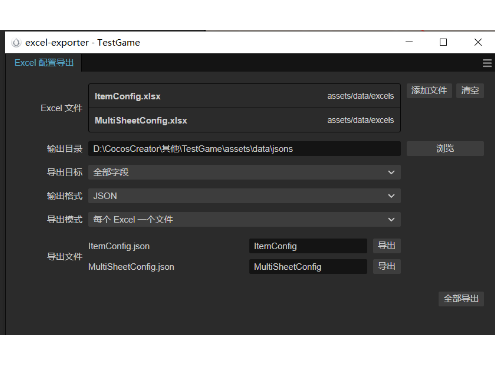Close the excel-exporter window
Image resolution: width=500 pixels, height=375 pixels.
click(x=478, y=42)
